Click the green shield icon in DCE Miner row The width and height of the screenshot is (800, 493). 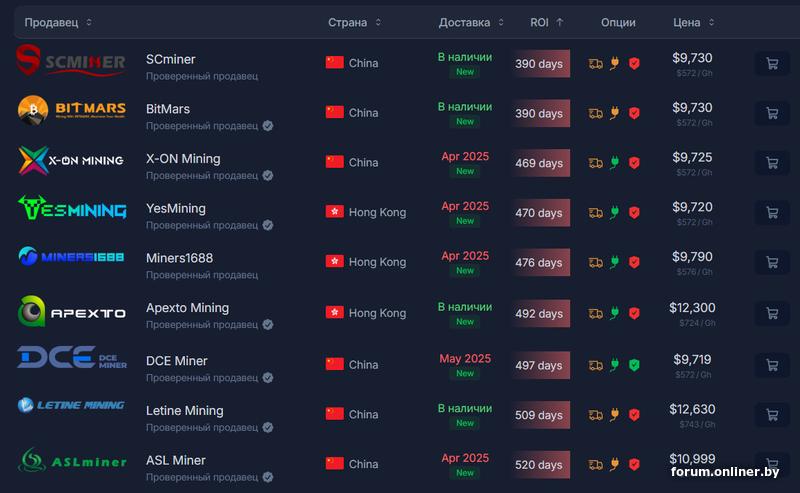pos(634,365)
